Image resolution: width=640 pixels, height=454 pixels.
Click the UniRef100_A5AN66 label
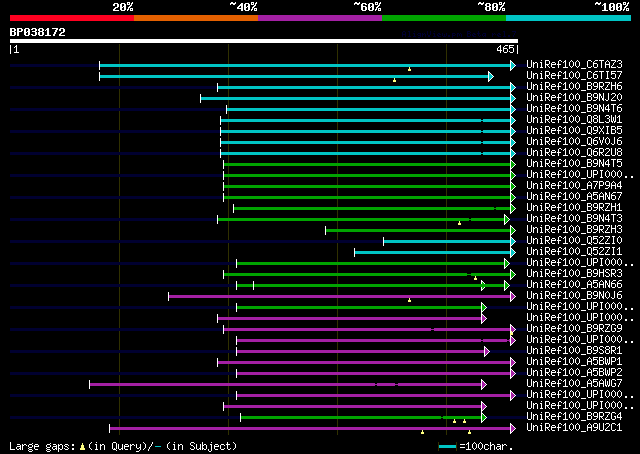pos(574,285)
